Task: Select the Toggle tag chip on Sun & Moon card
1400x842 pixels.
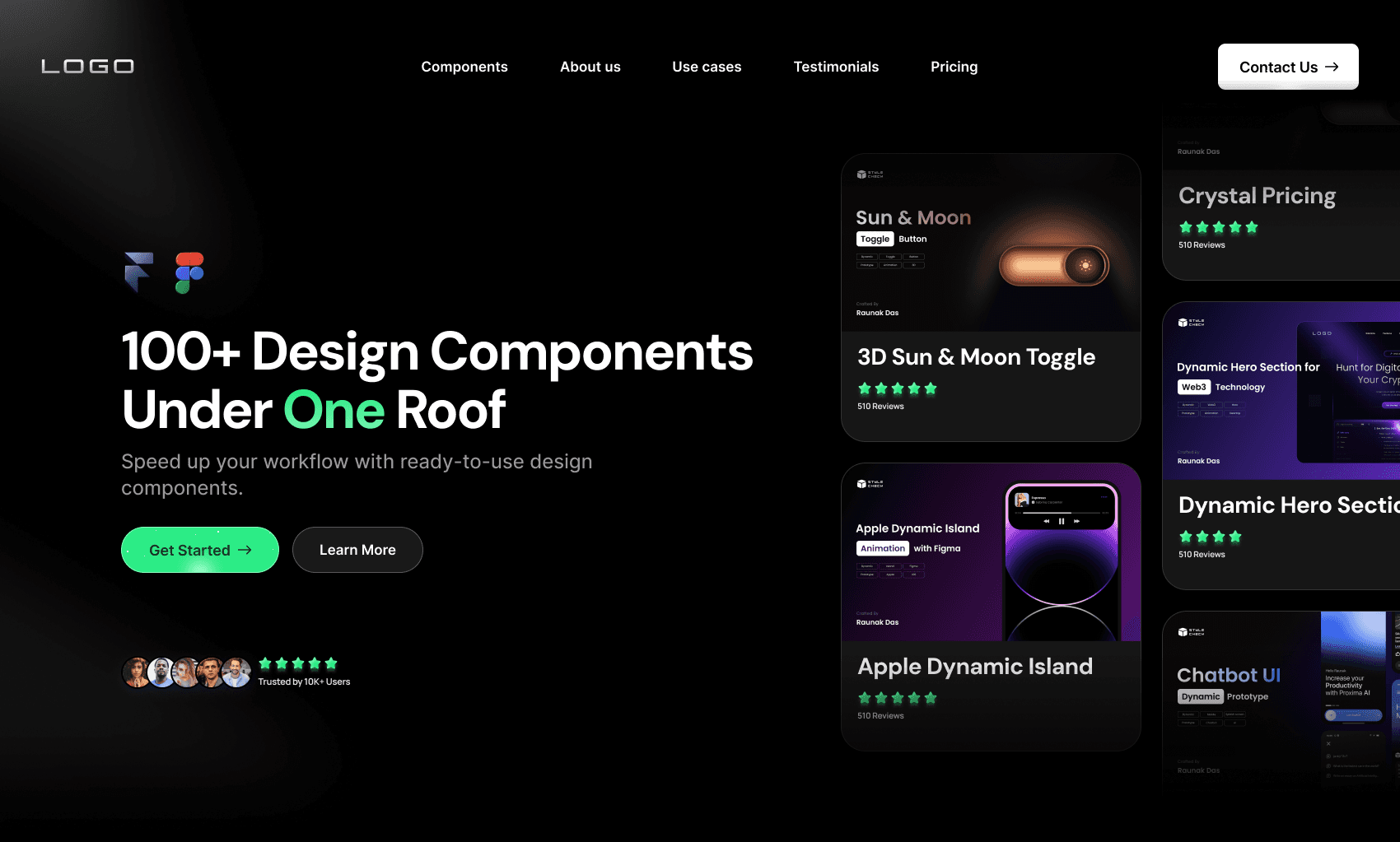Action: coord(875,239)
